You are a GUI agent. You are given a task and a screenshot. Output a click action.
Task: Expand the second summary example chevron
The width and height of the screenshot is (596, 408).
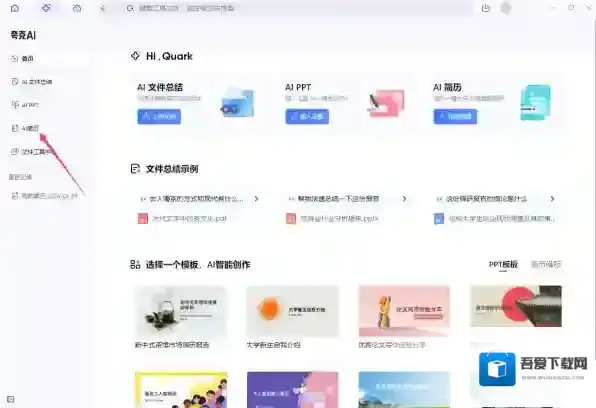pos(404,199)
